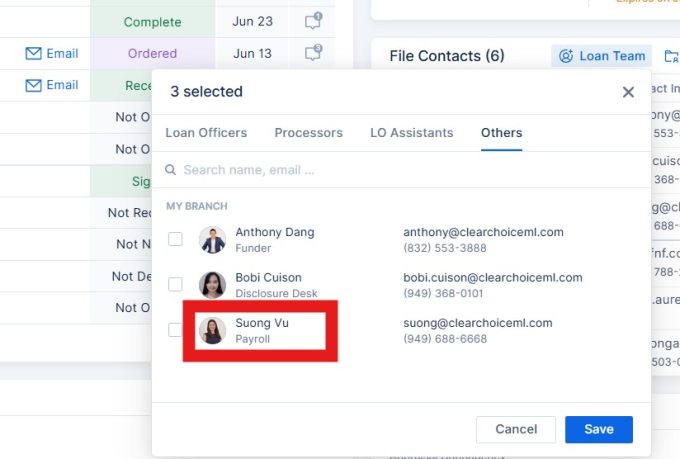The width and height of the screenshot is (680, 459).
Task: Click the Loan Team person icon
Action: point(566,56)
